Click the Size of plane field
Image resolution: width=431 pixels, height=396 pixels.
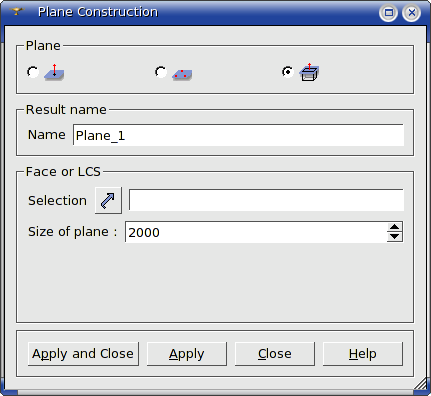(256, 232)
